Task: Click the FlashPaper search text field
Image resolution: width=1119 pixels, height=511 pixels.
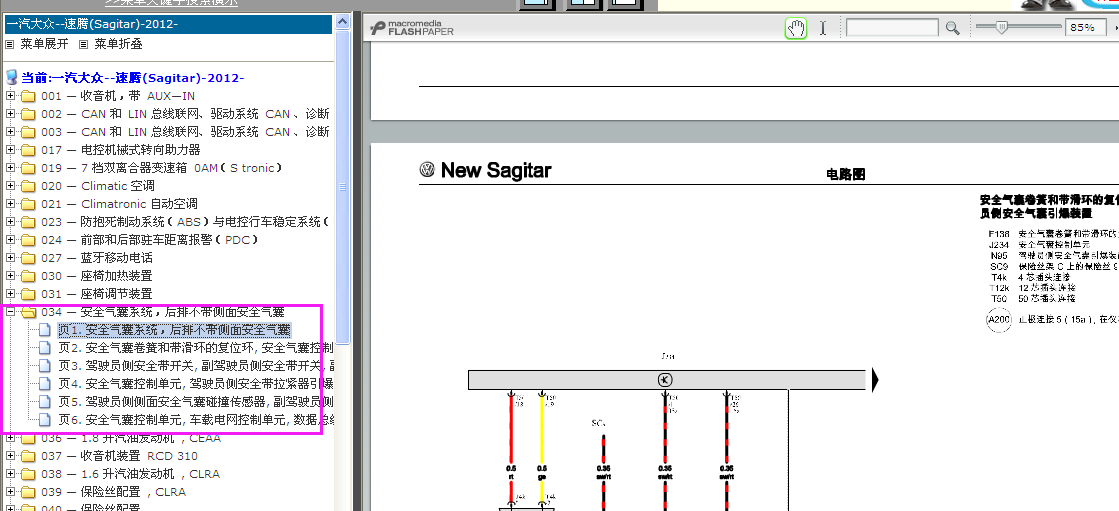Action: (x=892, y=28)
